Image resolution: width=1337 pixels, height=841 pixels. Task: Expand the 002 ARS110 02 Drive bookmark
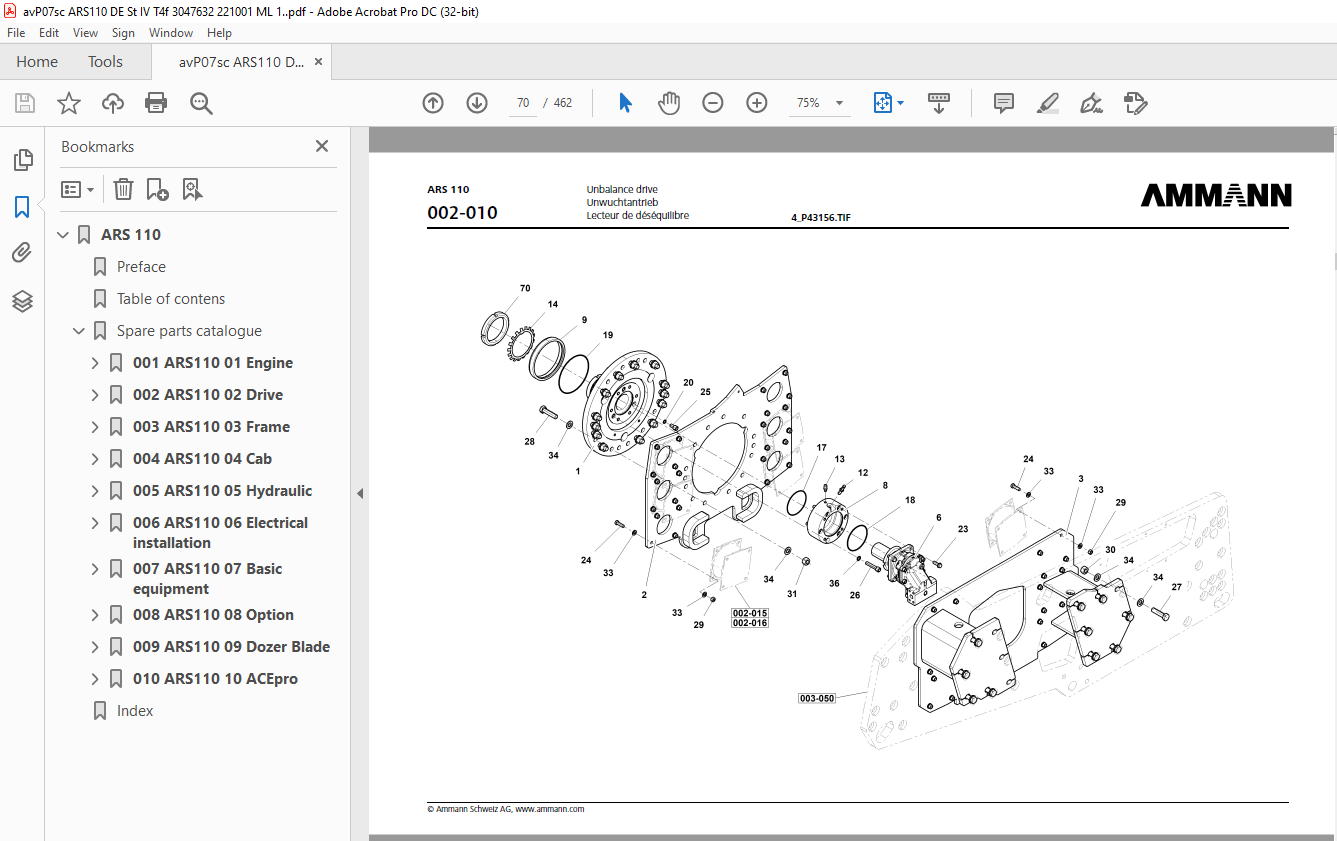[96, 395]
